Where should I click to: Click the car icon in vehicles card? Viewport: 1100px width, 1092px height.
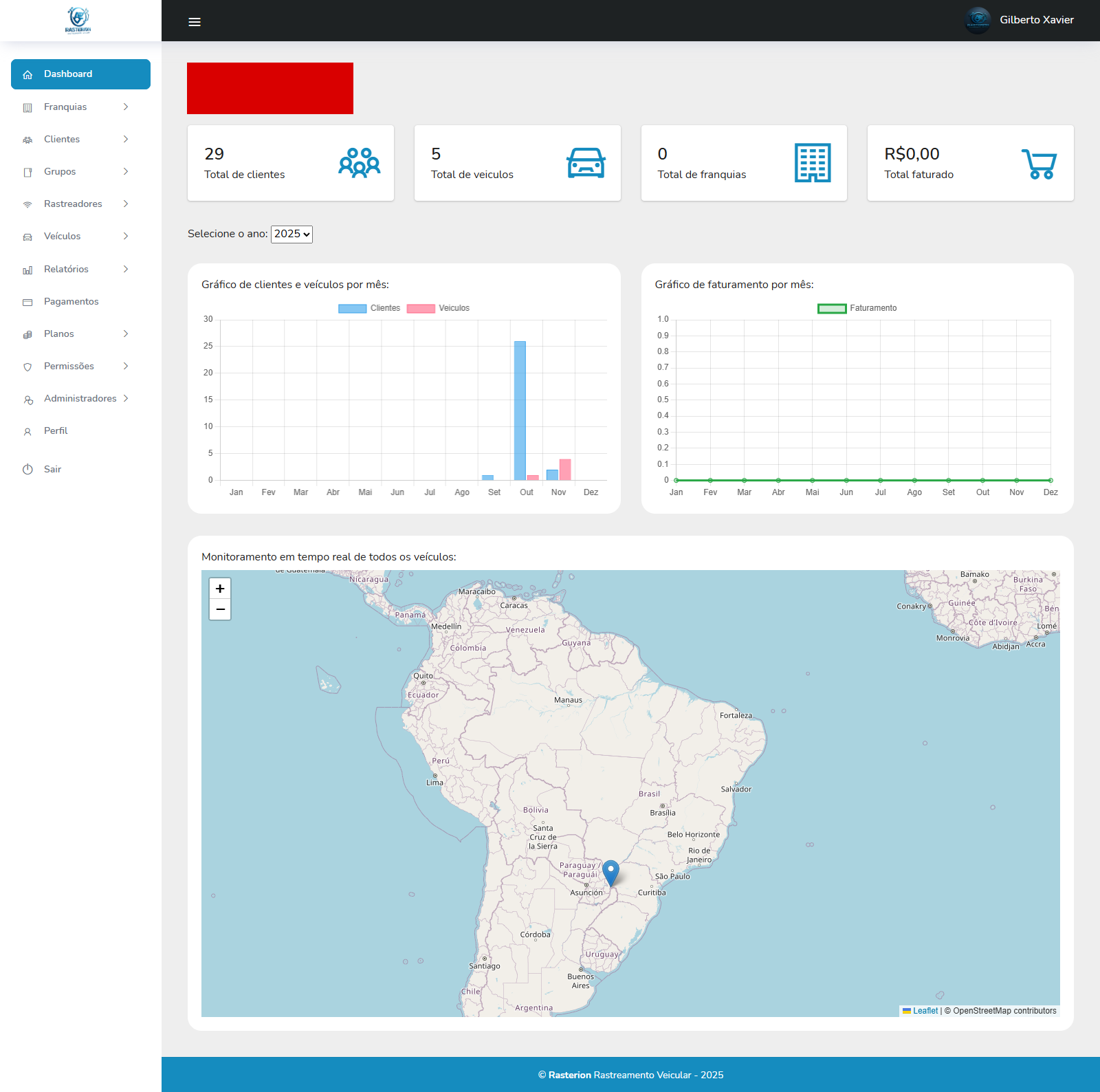[586, 163]
